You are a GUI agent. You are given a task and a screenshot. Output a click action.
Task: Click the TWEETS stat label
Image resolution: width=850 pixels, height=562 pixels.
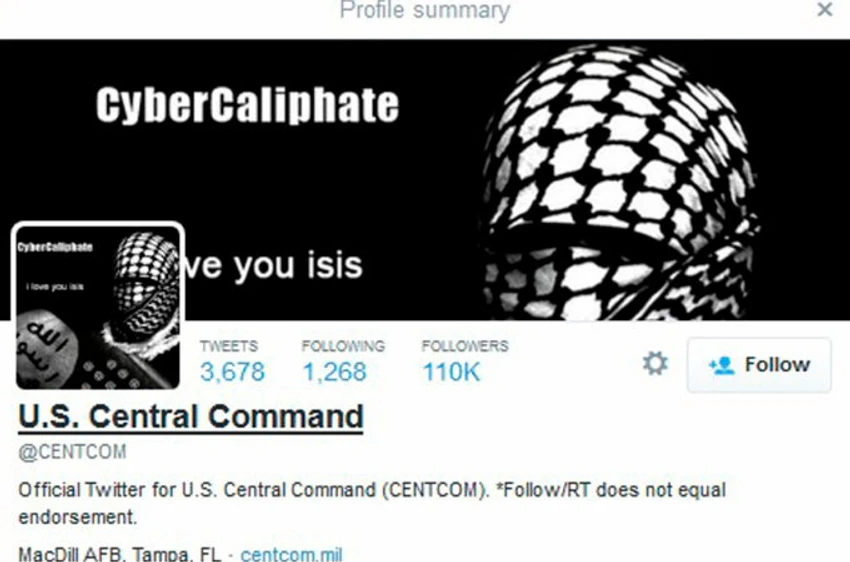pos(229,346)
